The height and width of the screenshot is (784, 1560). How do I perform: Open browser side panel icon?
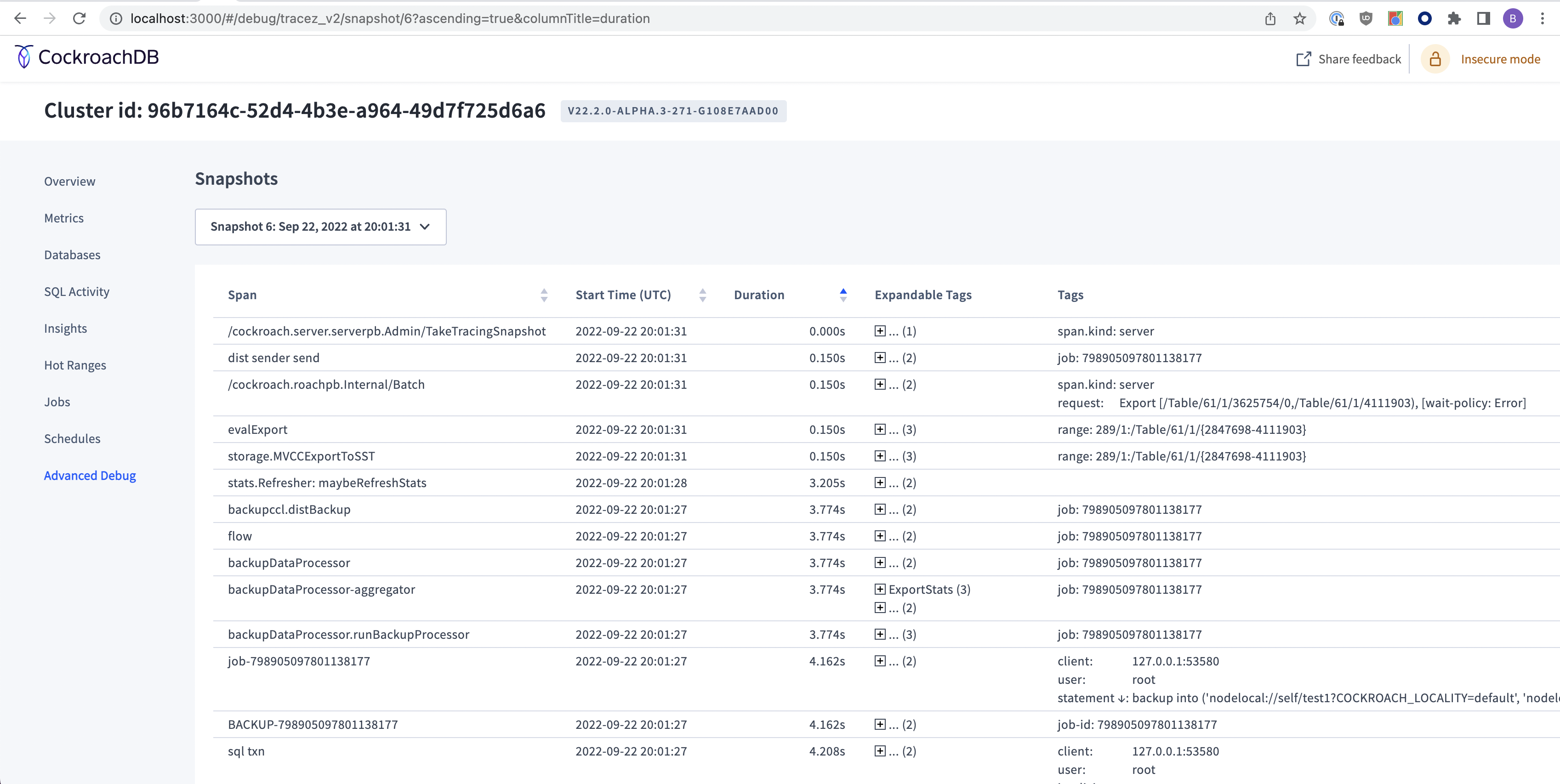coord(1483,19)
